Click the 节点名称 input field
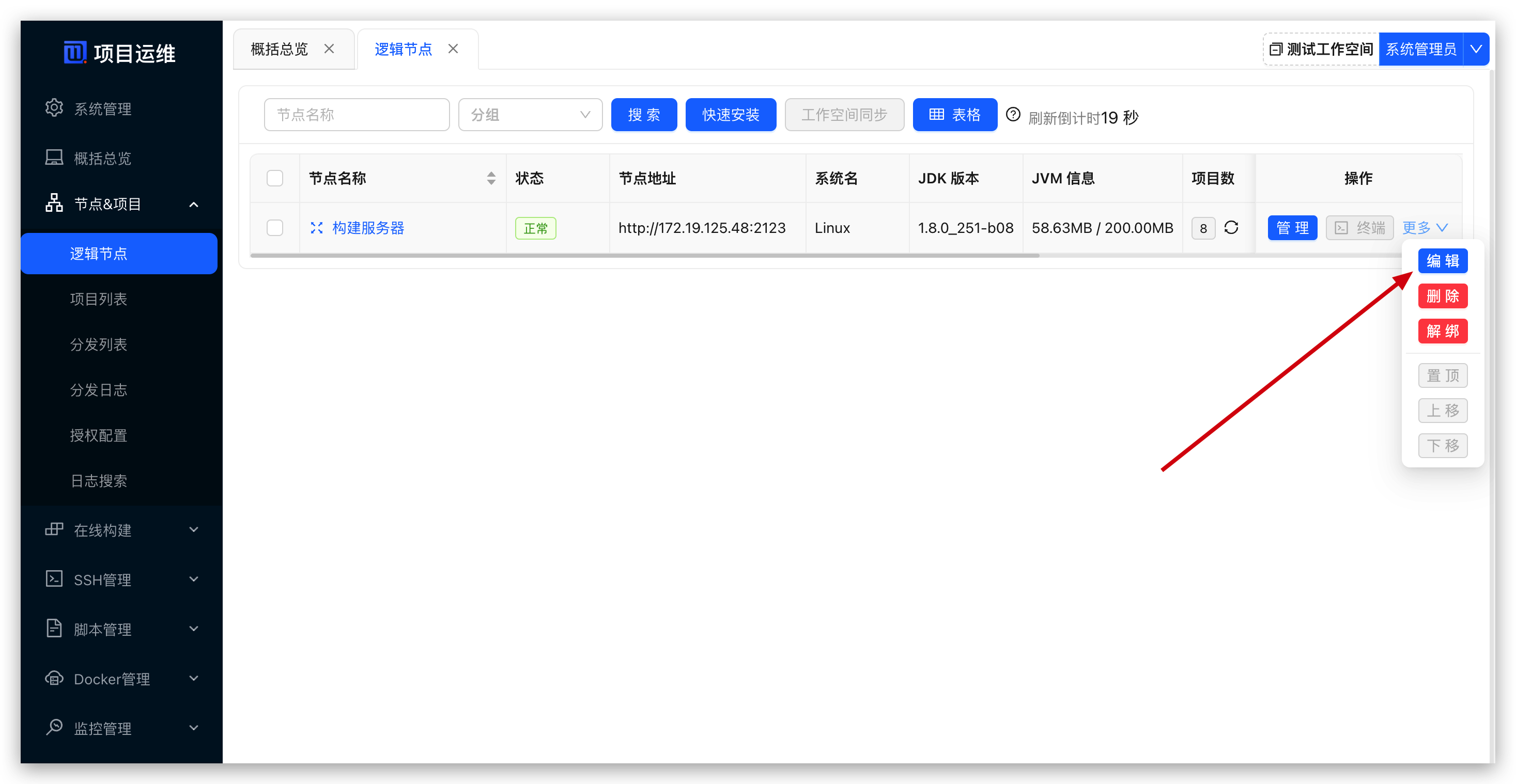Screen dimensions: 1516x784 coord(357,115)
